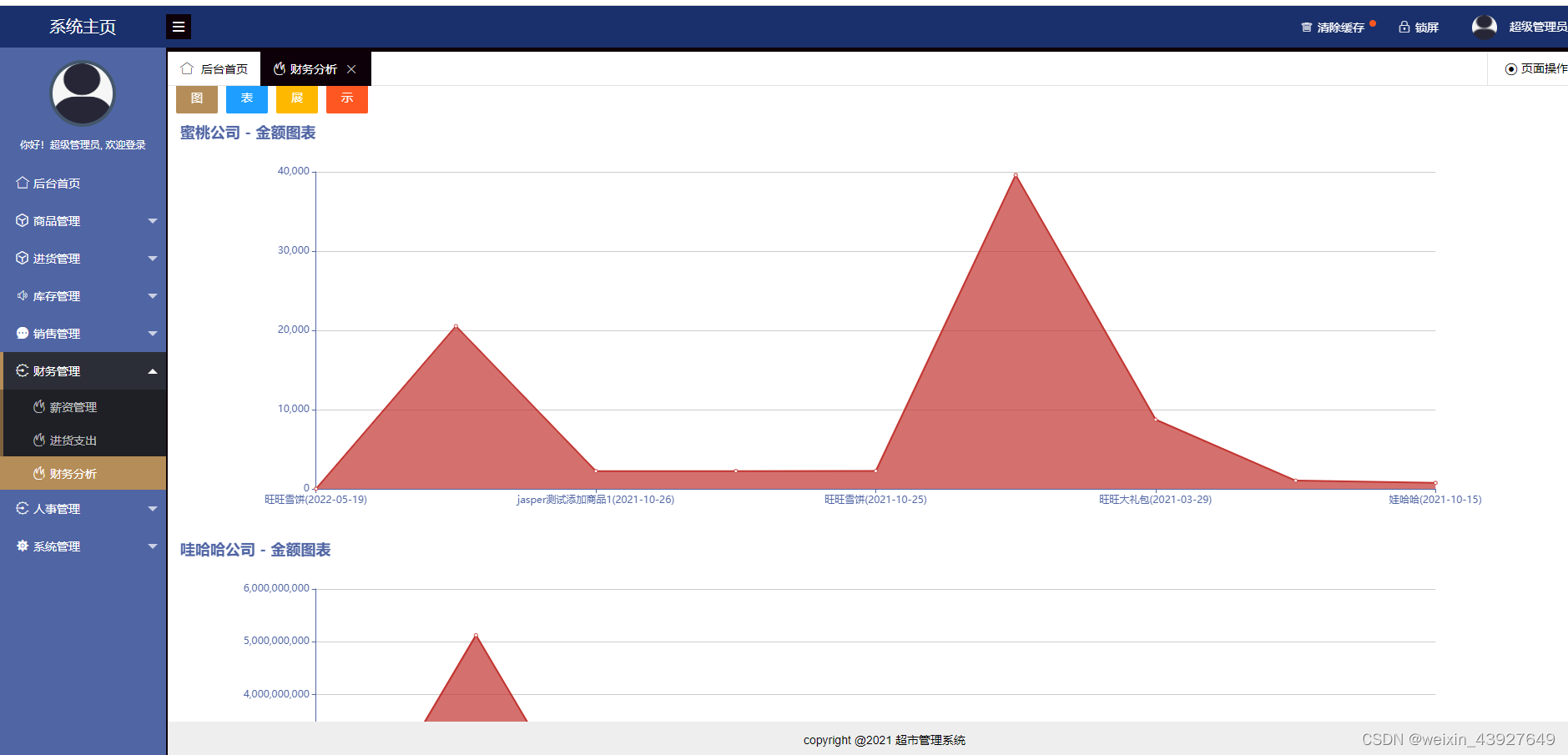The image size is (1568, 755).
Task: Close the 财务分析 tab
Action: [351, 69]
